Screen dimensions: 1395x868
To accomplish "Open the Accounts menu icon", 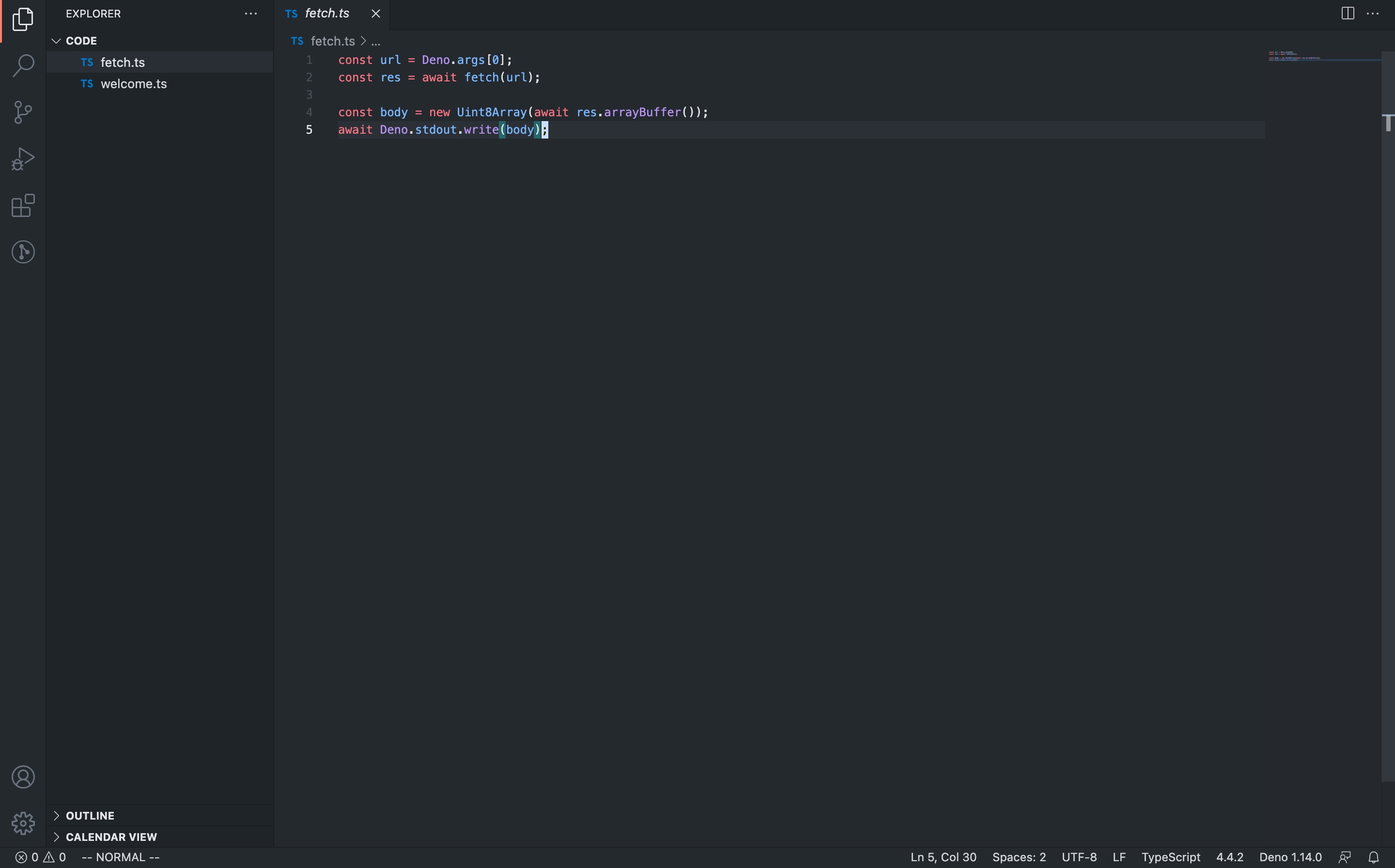I will [23, 777].
